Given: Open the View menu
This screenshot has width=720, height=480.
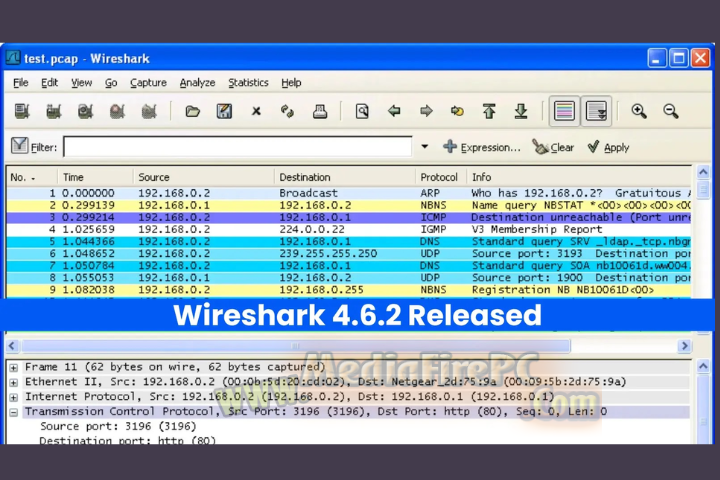Looking at the screenshot, I should (81, 83).
